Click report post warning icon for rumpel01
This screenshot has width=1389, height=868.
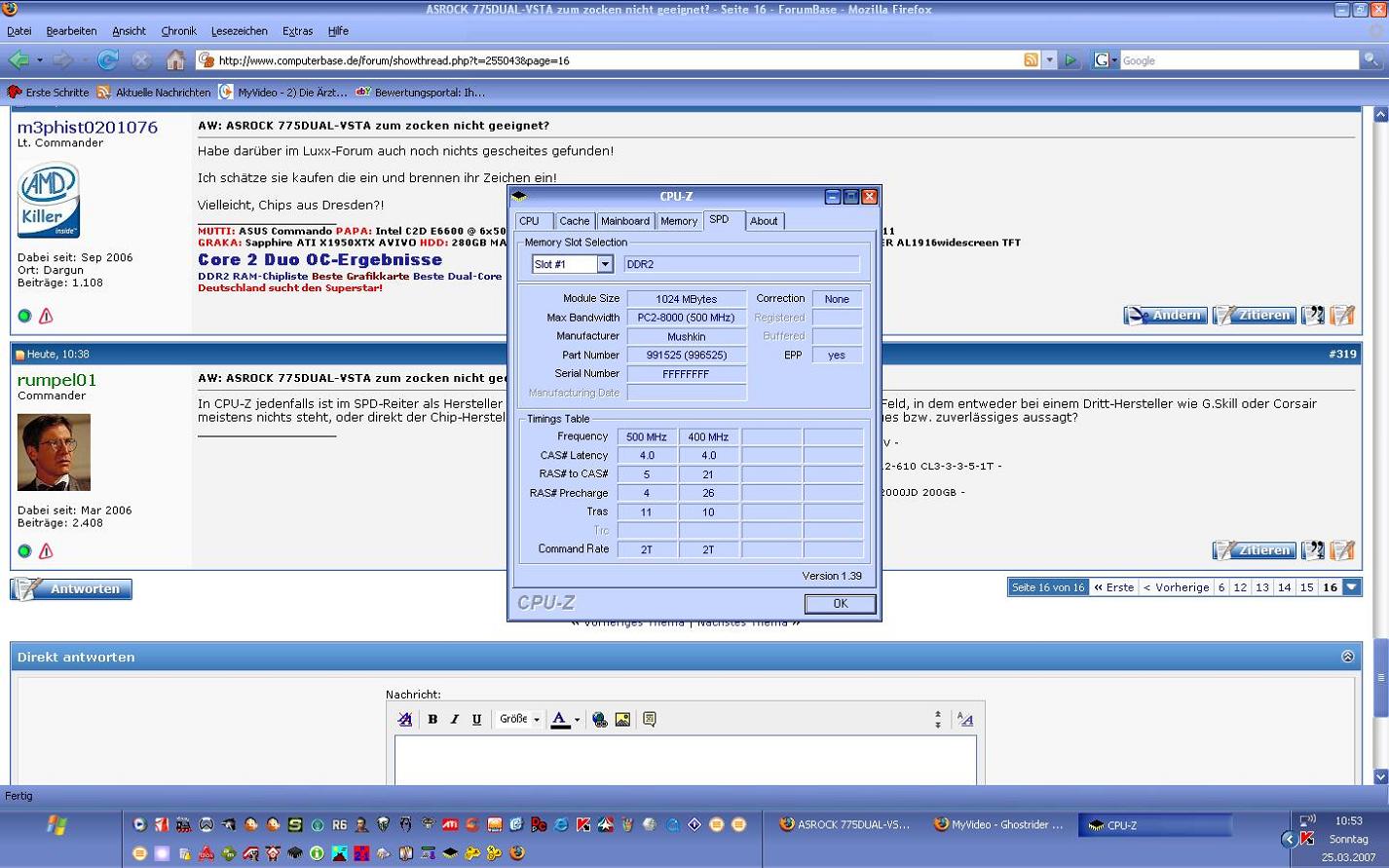click(x=46, y=551)
